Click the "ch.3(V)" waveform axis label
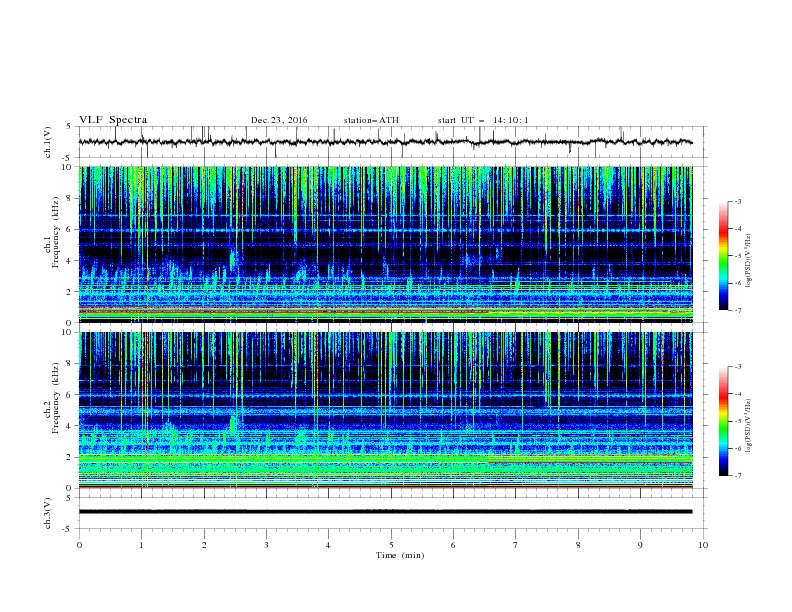The height and width of the screenshot is (612, 792). click(48, 514)
